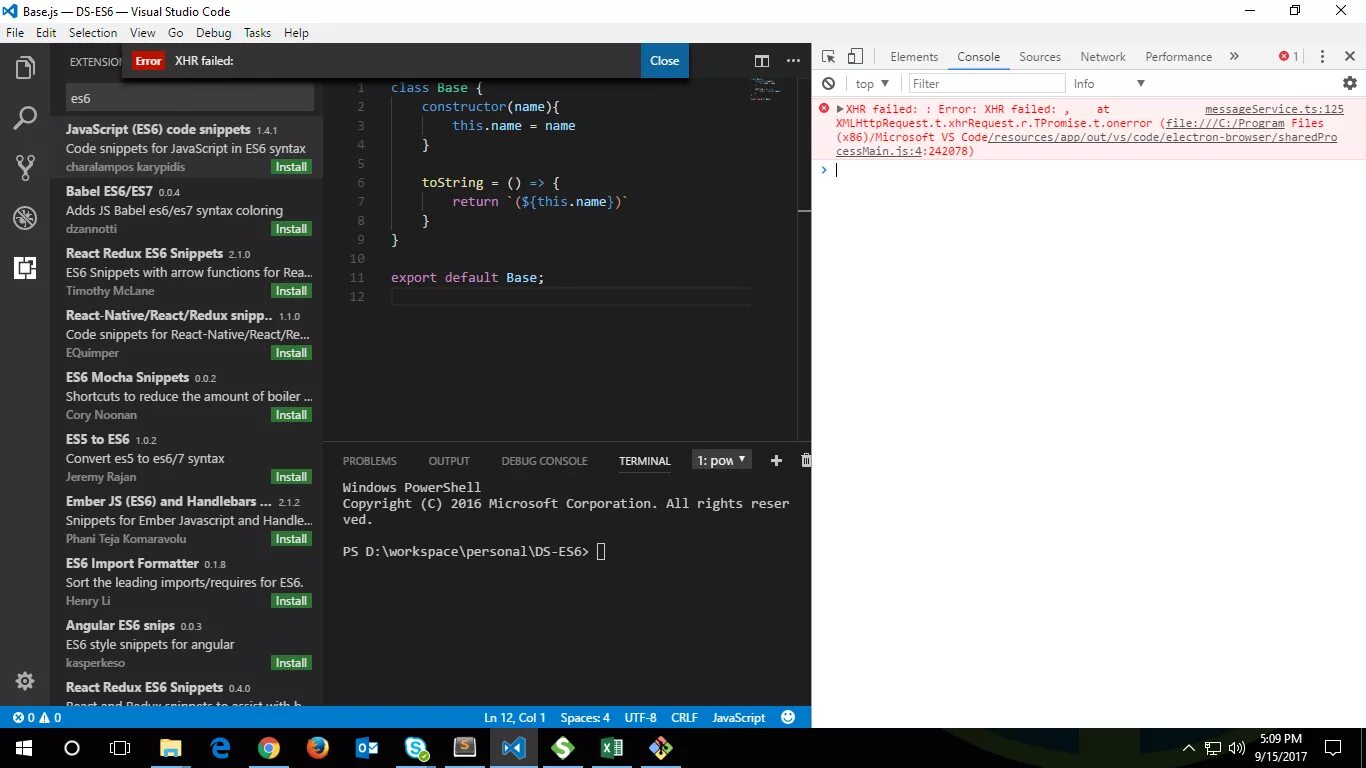This screenshot has height=768, width=1366.
Task: Open Outlook from taskbar
Action: point(367,748)
